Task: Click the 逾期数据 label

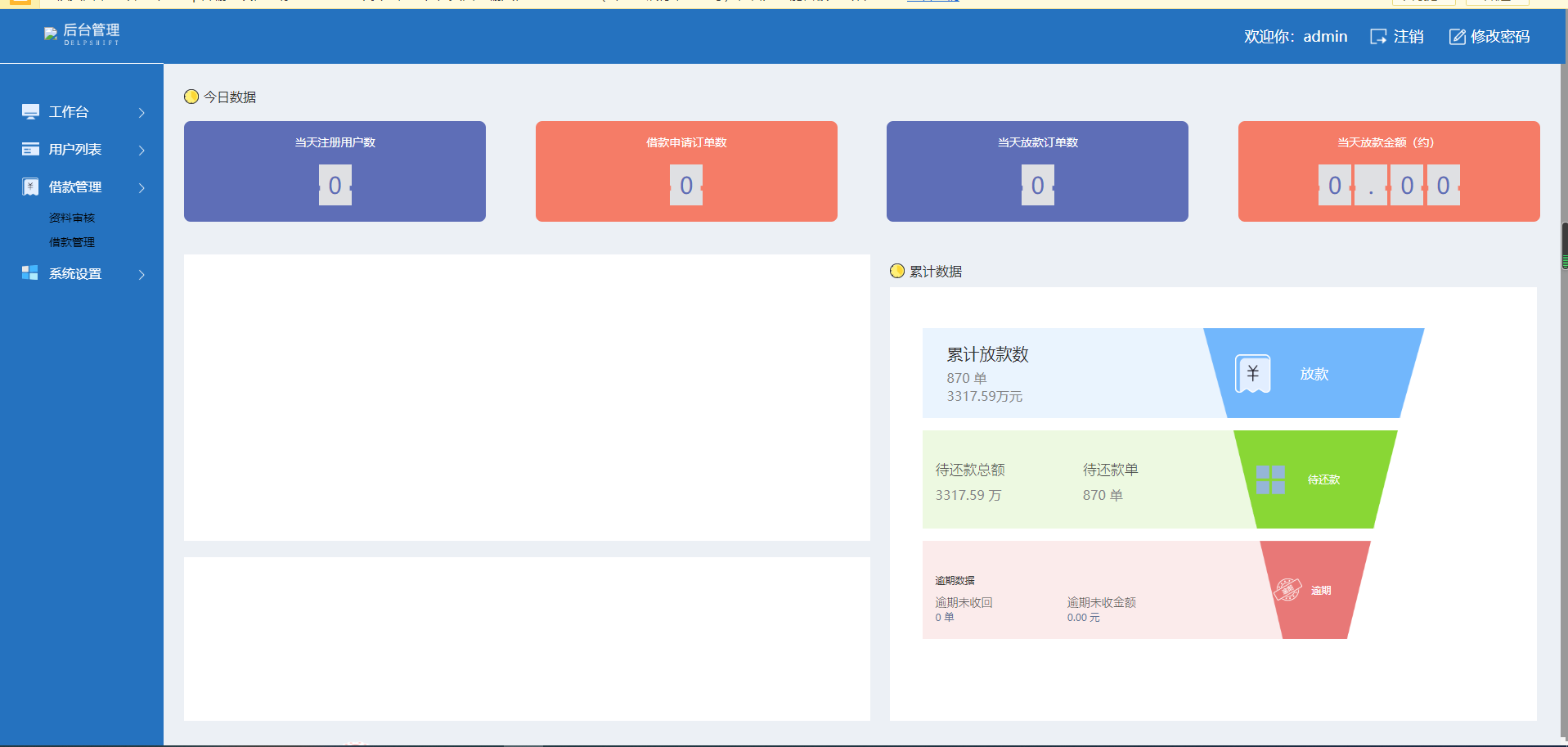Action: [955, 580]
